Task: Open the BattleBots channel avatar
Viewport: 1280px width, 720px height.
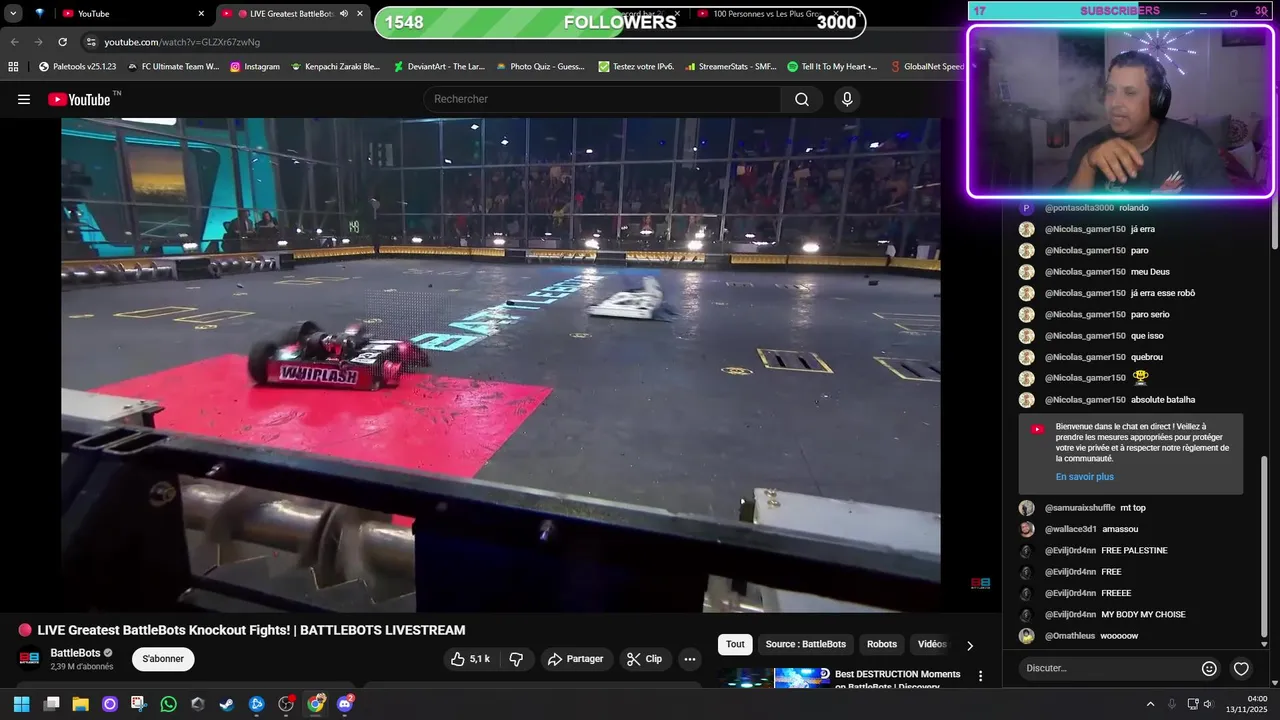Action: pos(30,659)
